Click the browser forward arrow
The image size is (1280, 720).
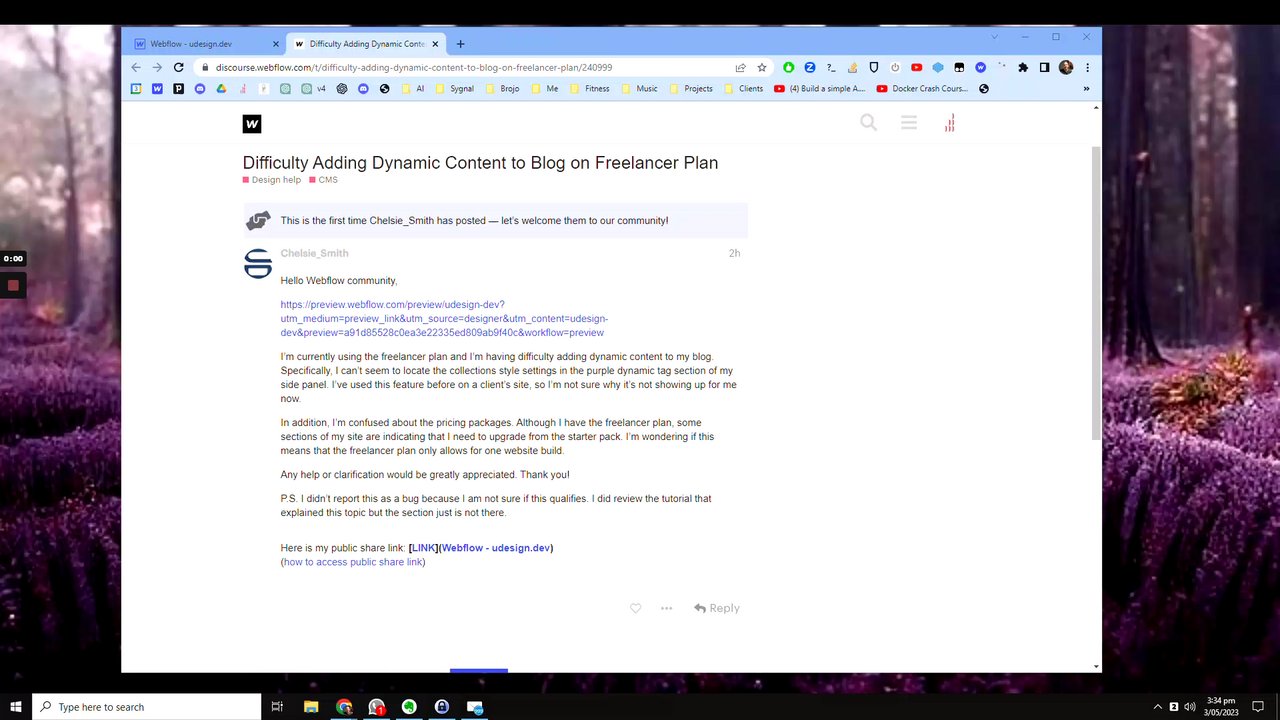click(x=157, y=67)
